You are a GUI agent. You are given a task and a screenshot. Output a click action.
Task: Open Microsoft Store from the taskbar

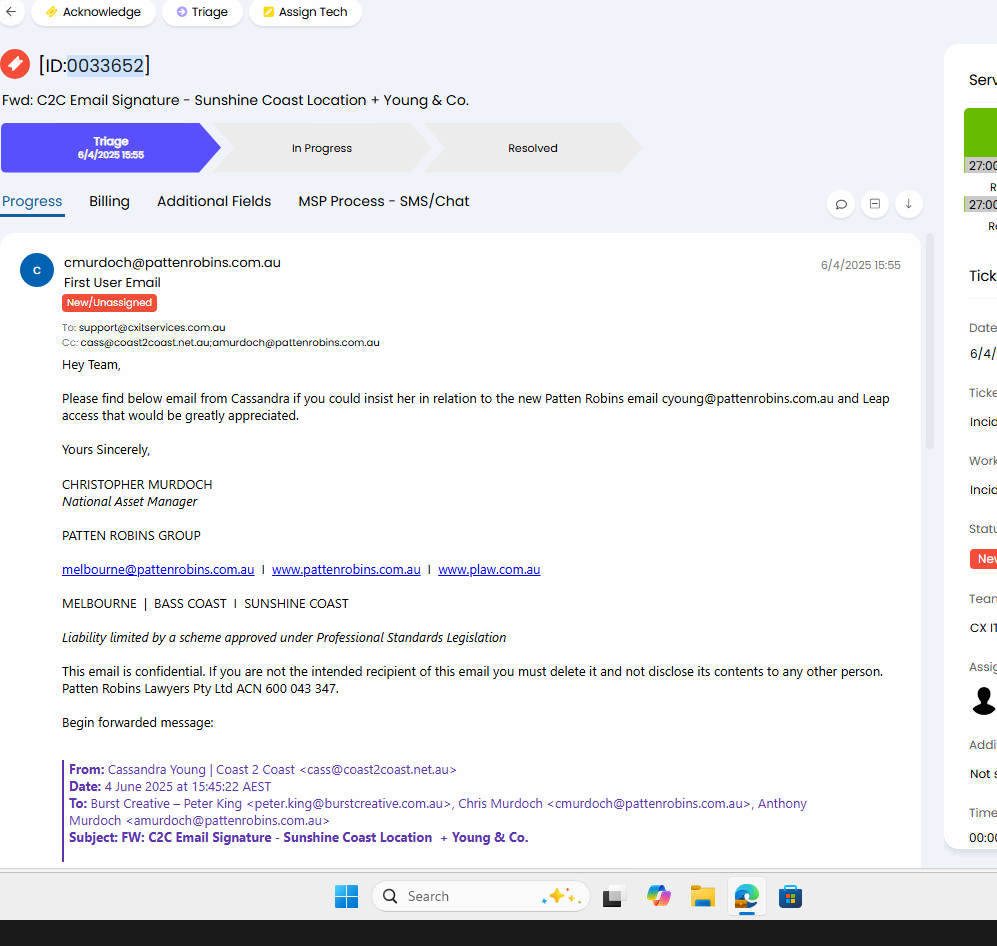click(x=790, y=896)
